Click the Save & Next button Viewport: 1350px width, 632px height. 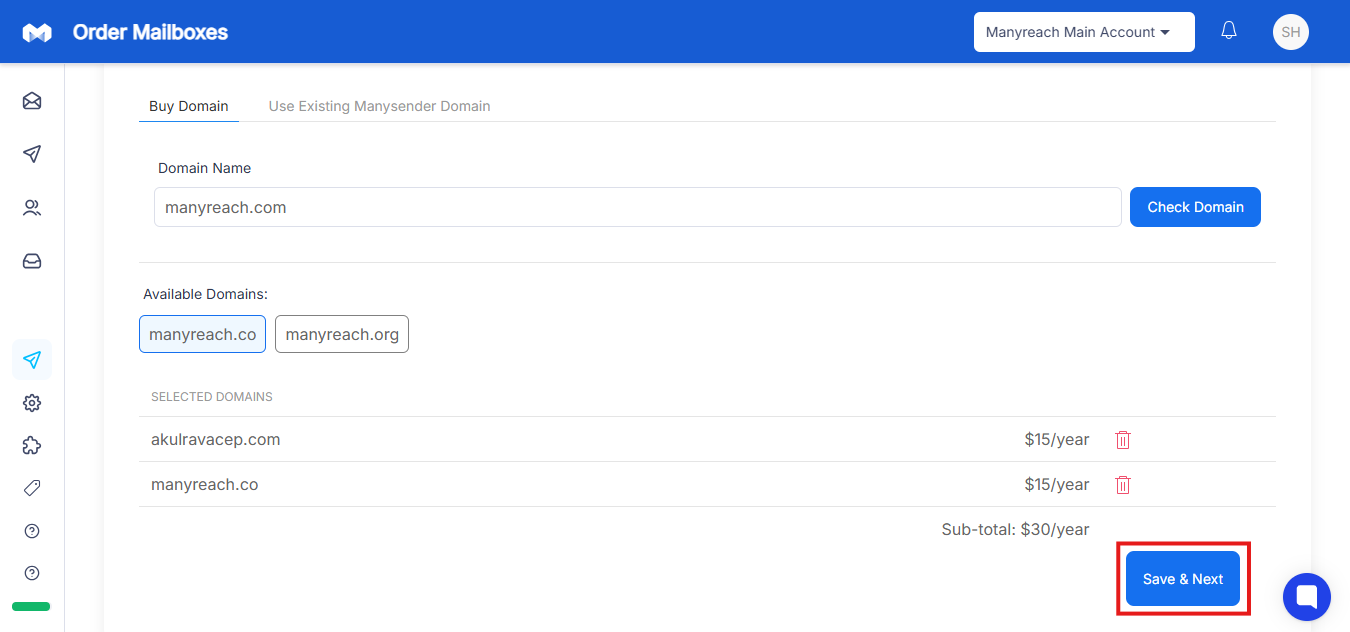pos(1183,579)
